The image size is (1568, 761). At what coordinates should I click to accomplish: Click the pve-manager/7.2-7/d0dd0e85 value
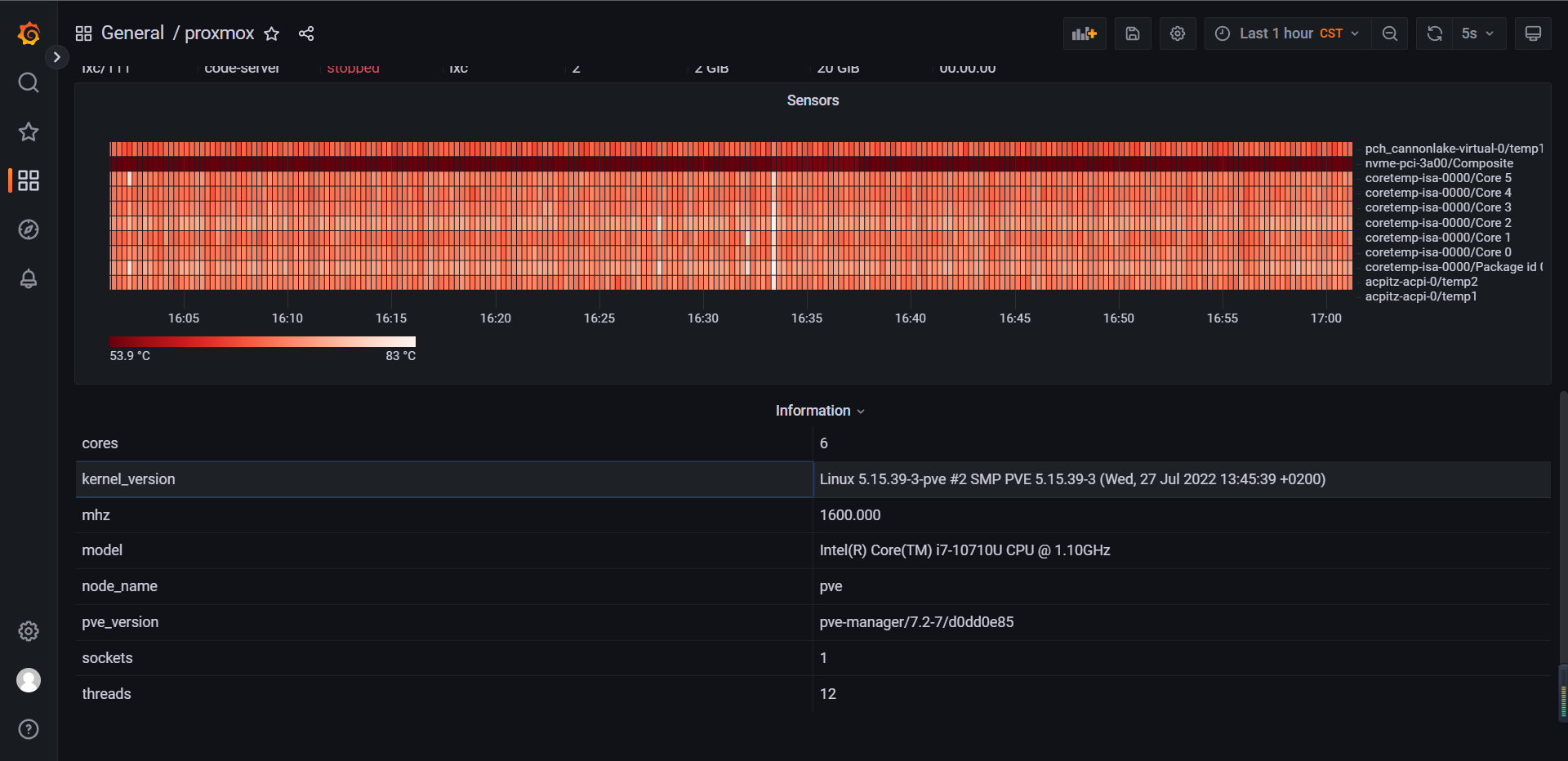pos(916,622)
